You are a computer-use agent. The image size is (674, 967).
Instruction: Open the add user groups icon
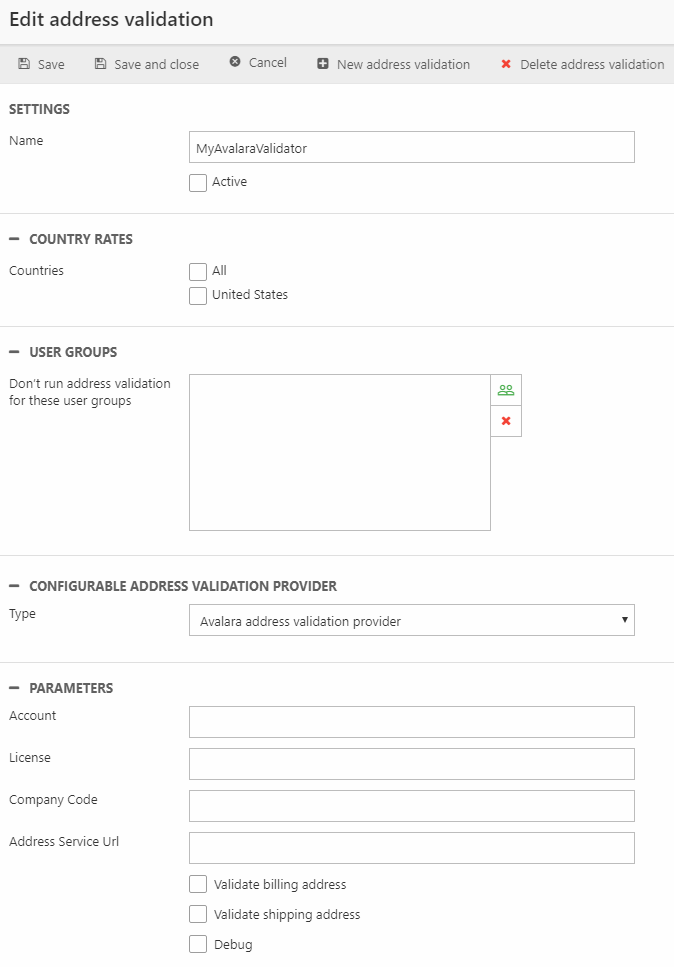click(x=506, y=390)
